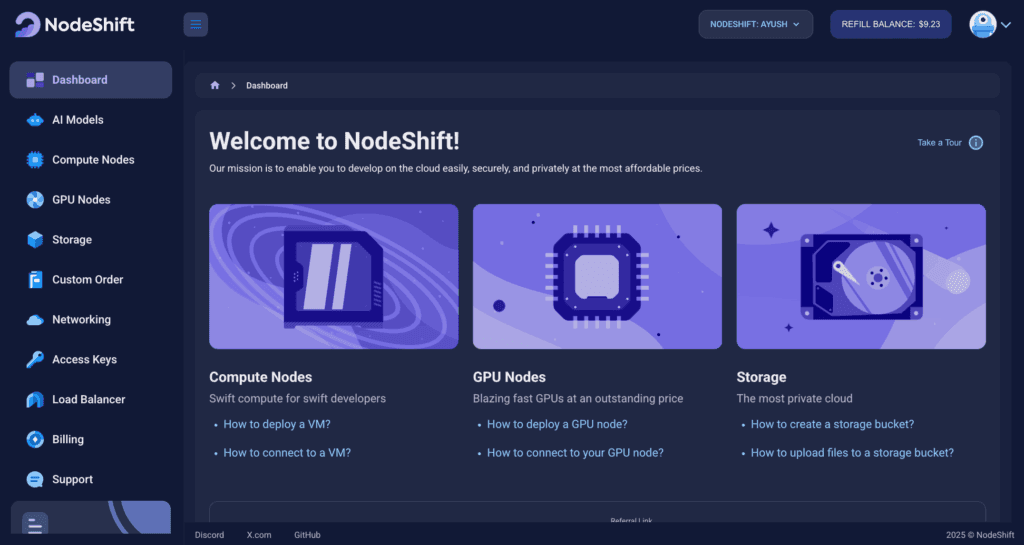
Task: Click '2025 © NodeShift' footer text
Action: click(980, 535)
